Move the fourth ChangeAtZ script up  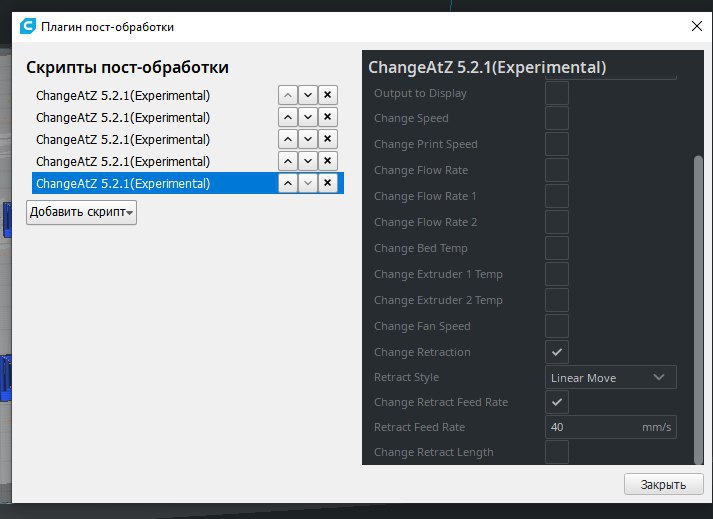click(x=287, y=161)
